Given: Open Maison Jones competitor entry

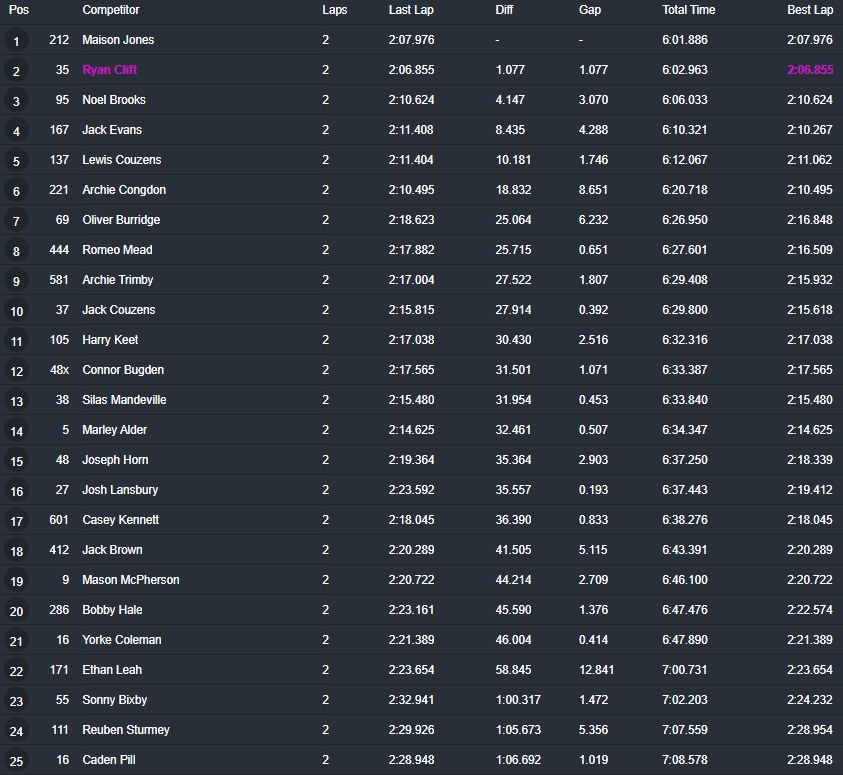Looking at the screenshot, I should click(x=118, y=40).
